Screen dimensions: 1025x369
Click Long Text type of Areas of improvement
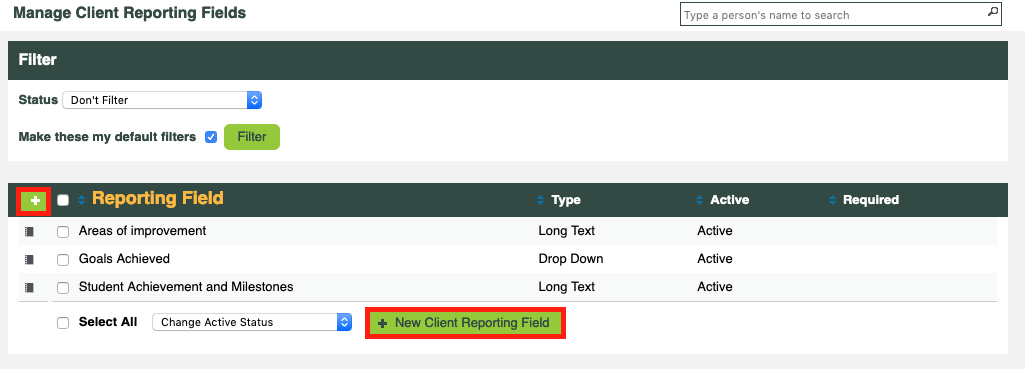coord(567,231)
